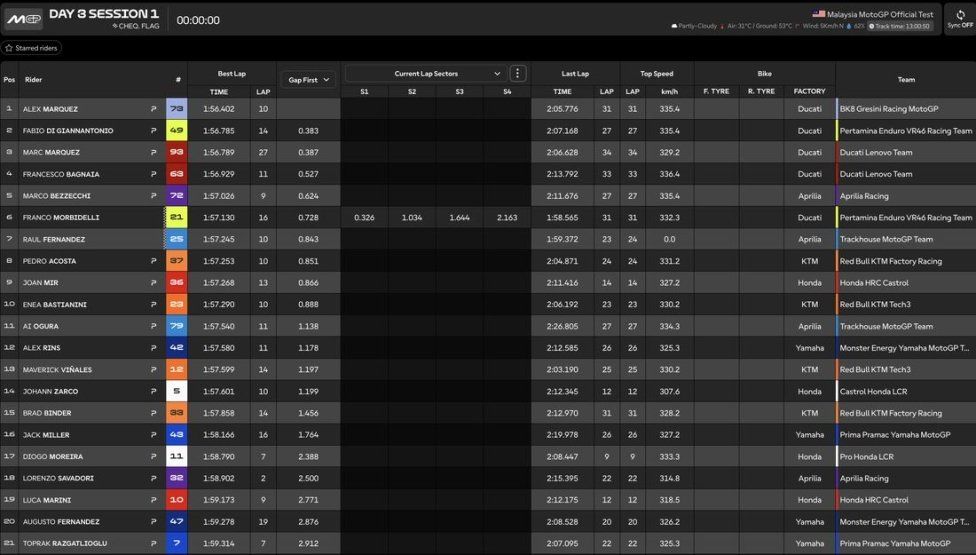Click the pit icon for Ai Ogura
Viewport: 976px width, 555px height.
point(153,326)
